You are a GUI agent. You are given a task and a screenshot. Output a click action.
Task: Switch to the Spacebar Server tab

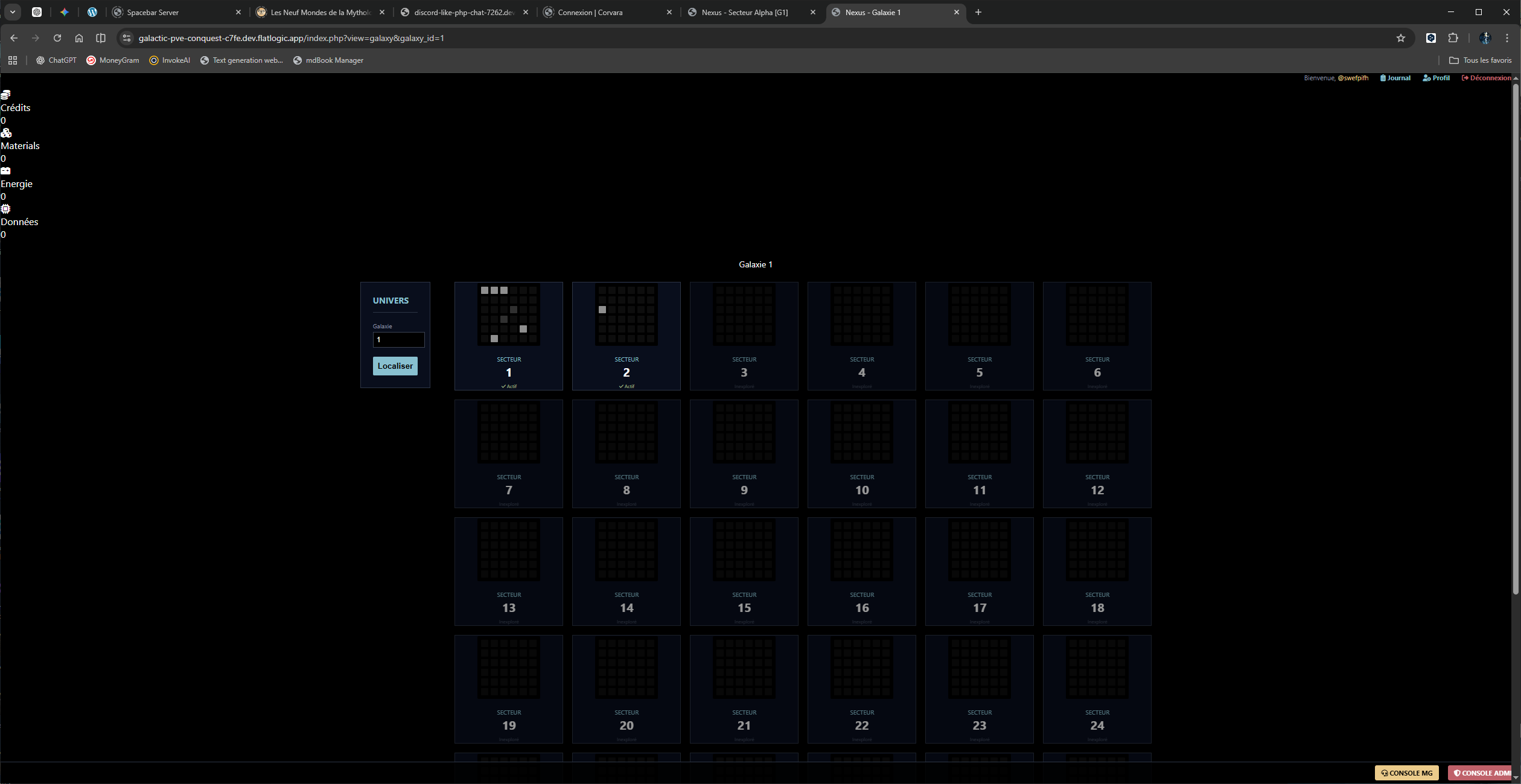153,12
